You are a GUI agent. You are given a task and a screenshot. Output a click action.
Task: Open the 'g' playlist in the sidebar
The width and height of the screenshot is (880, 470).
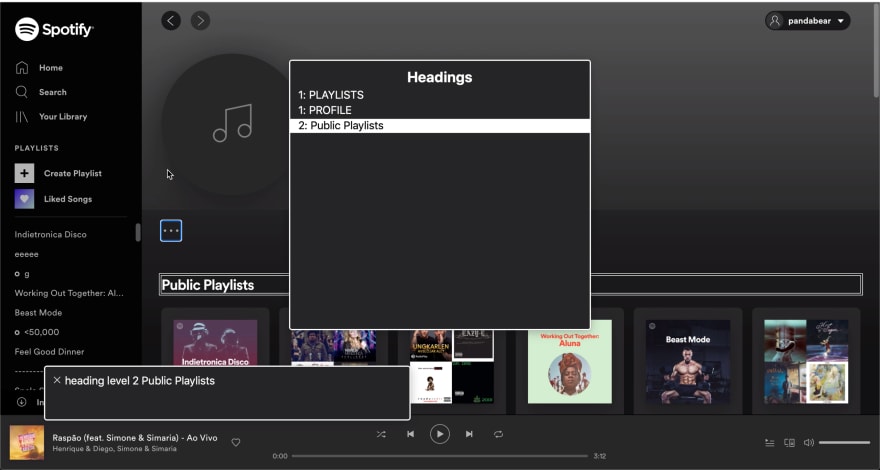click(x=22, y=273)
